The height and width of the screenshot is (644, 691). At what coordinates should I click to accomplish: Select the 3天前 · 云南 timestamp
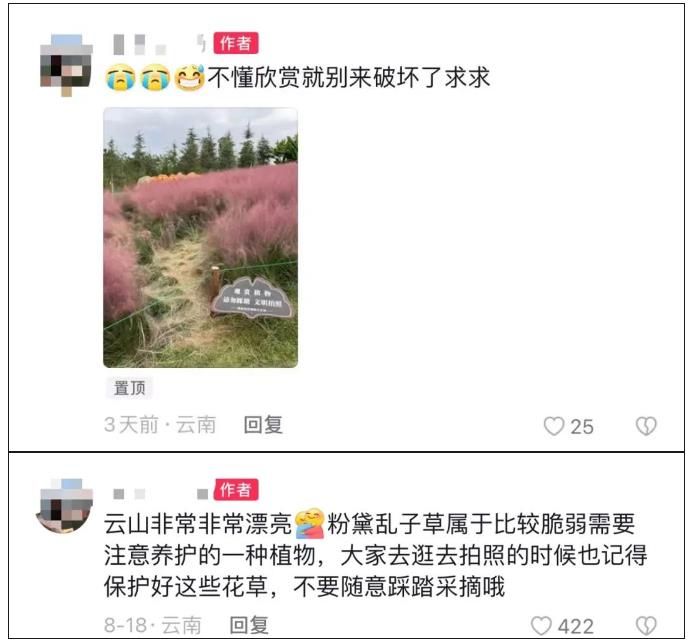160,425
